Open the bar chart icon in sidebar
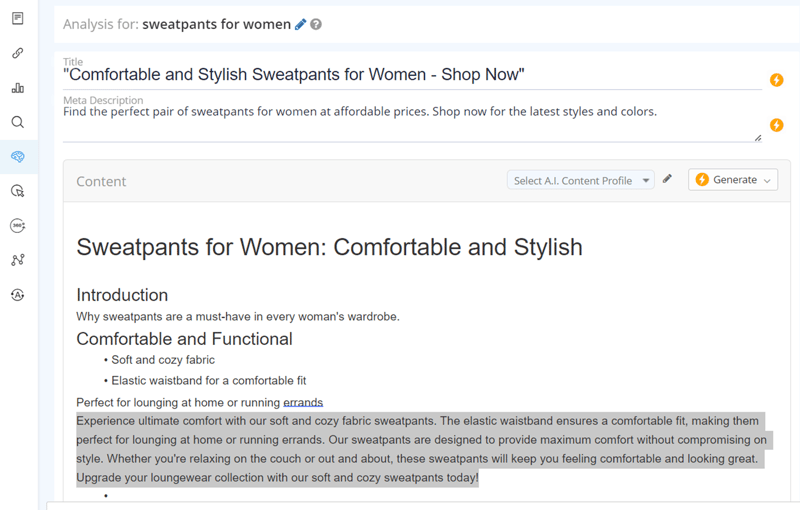Image resolution: width=800 pixels, height=510 pixels. [17, 88]
